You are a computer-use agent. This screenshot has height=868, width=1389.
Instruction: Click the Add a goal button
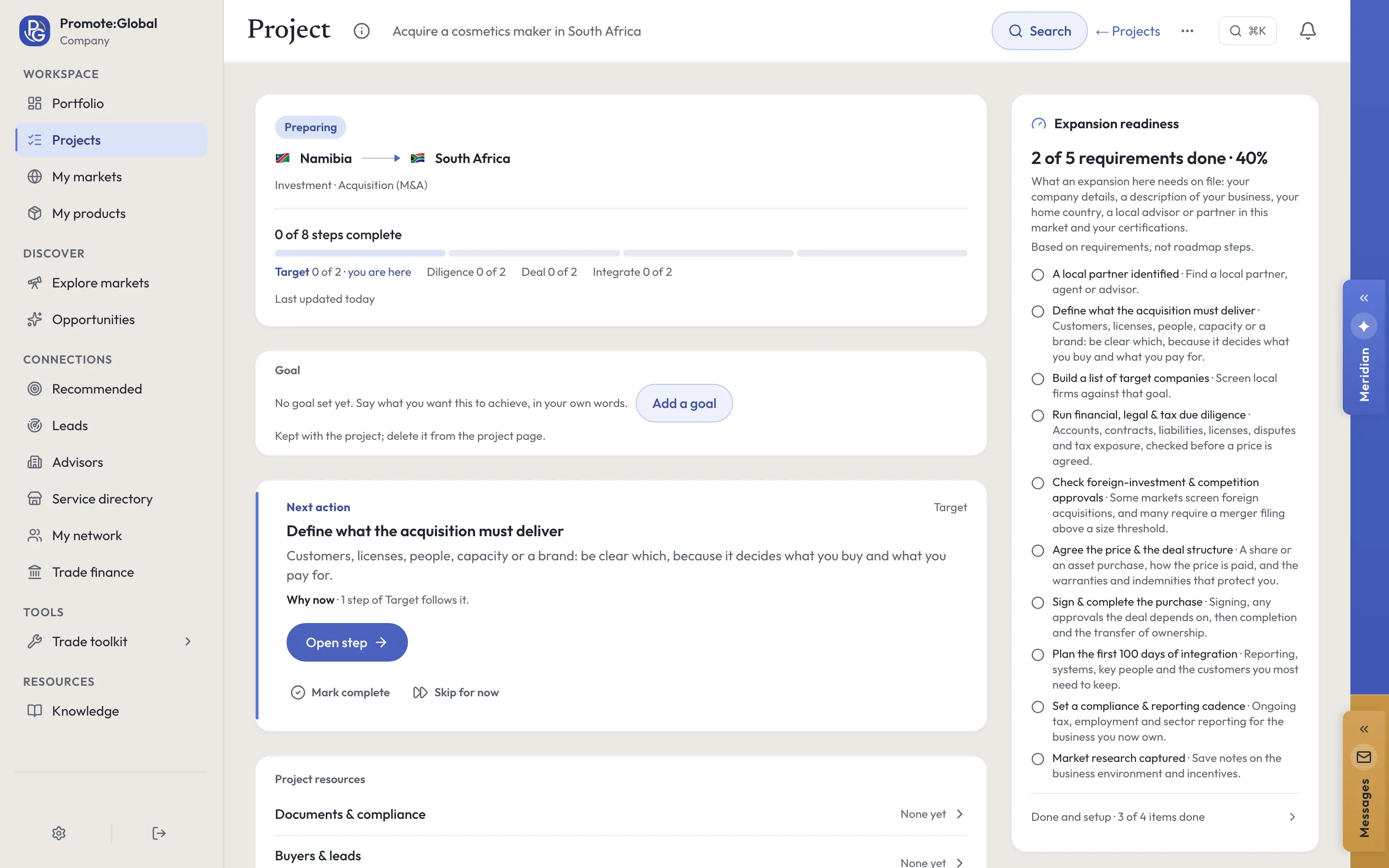[683, 404]
